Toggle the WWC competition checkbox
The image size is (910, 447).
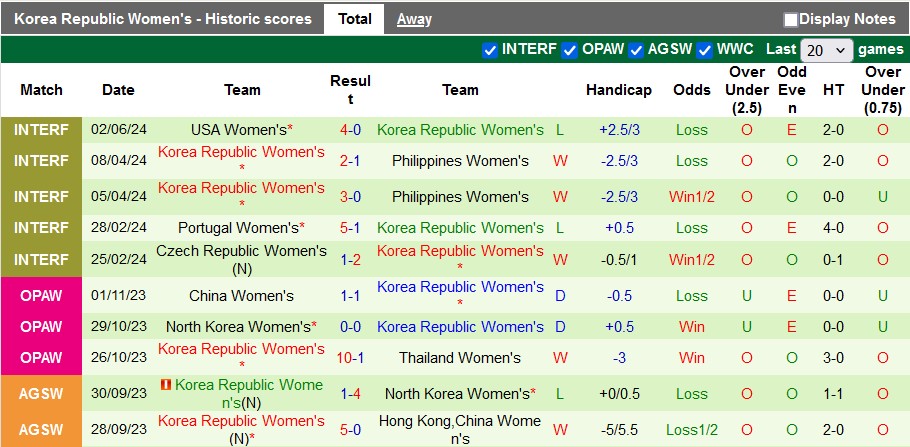[705, 50]
